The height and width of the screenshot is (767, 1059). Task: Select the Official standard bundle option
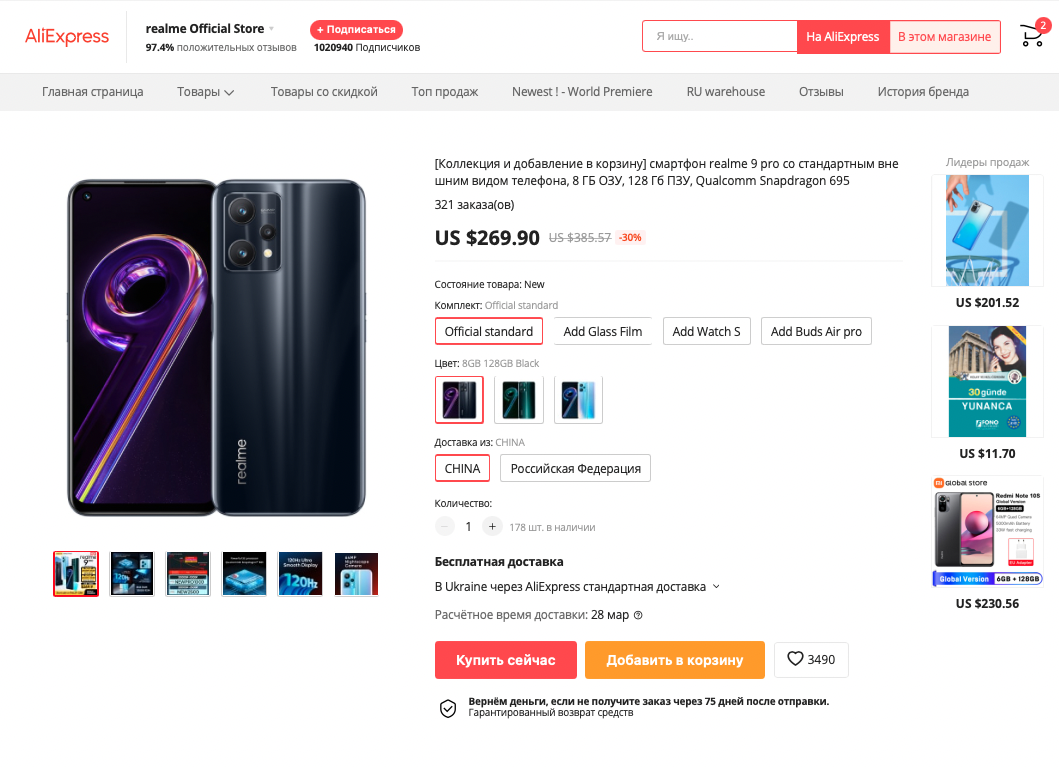pos(489,331)
